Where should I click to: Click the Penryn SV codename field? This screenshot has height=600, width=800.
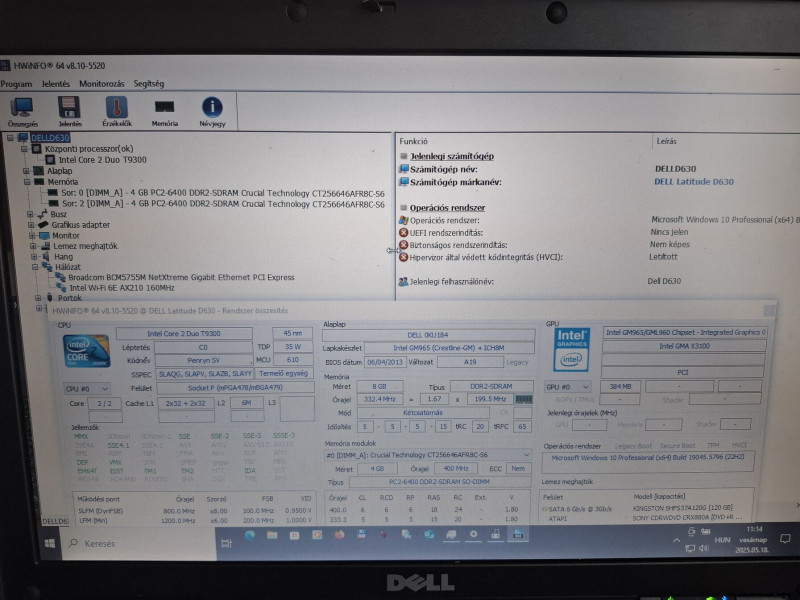pos(203,360)
